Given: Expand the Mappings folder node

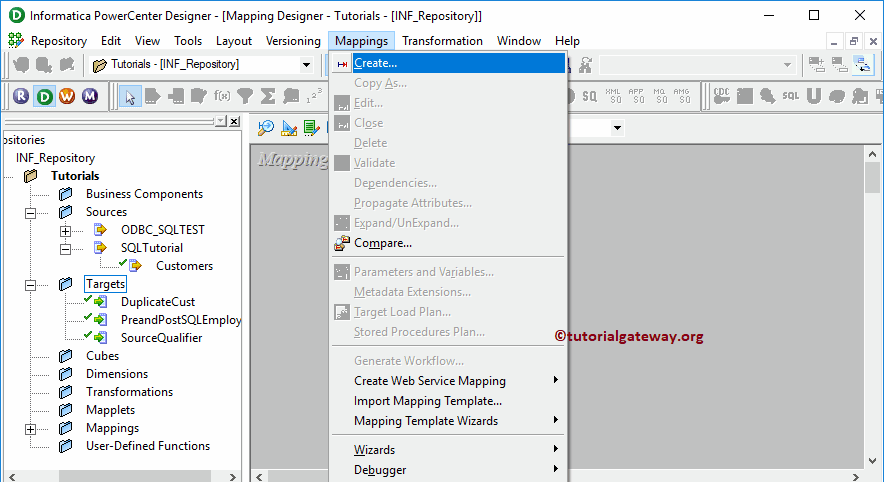Looking at the screenshot, I should (30, 430).
